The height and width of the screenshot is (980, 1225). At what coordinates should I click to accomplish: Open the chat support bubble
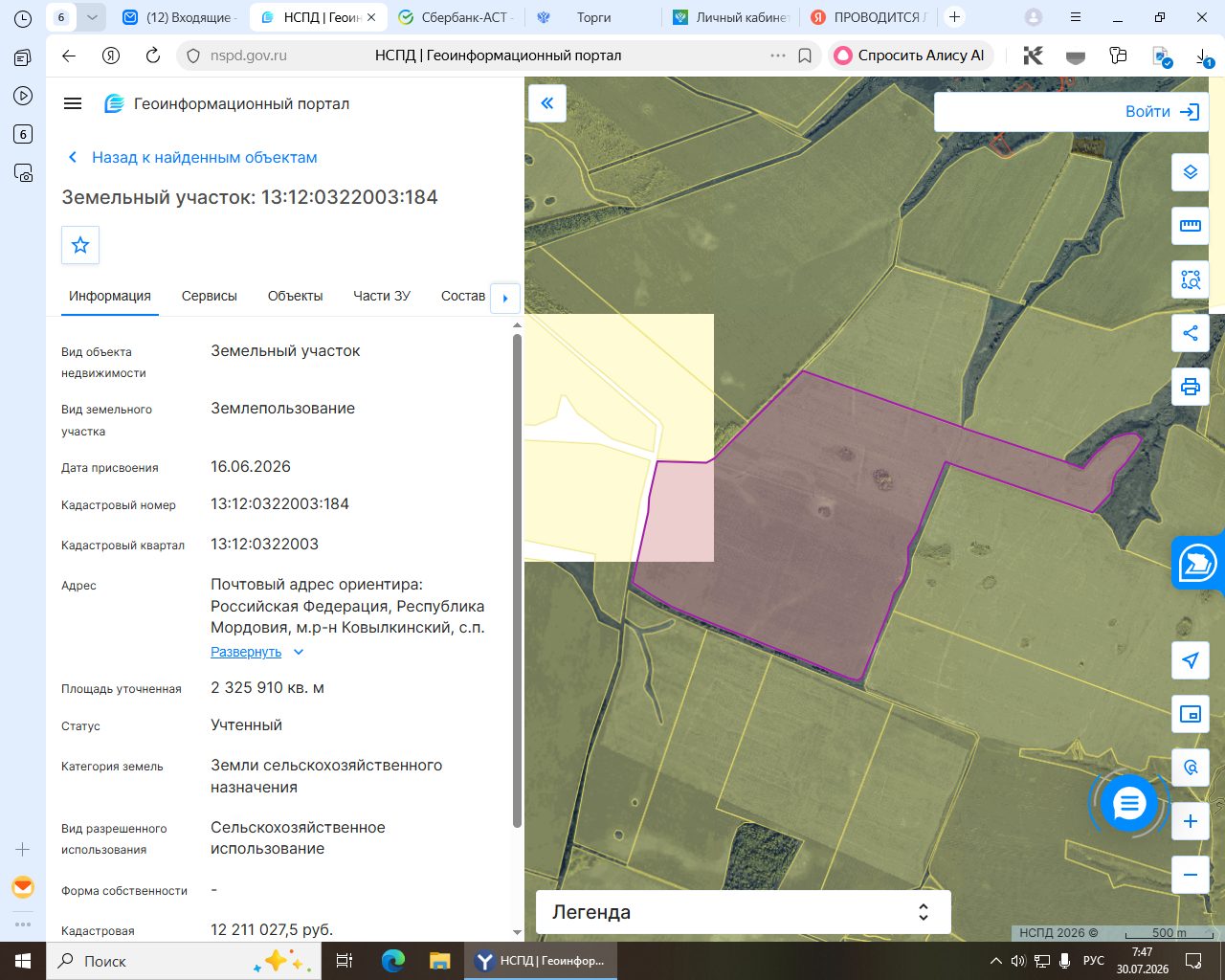[x=1129, y=803]
